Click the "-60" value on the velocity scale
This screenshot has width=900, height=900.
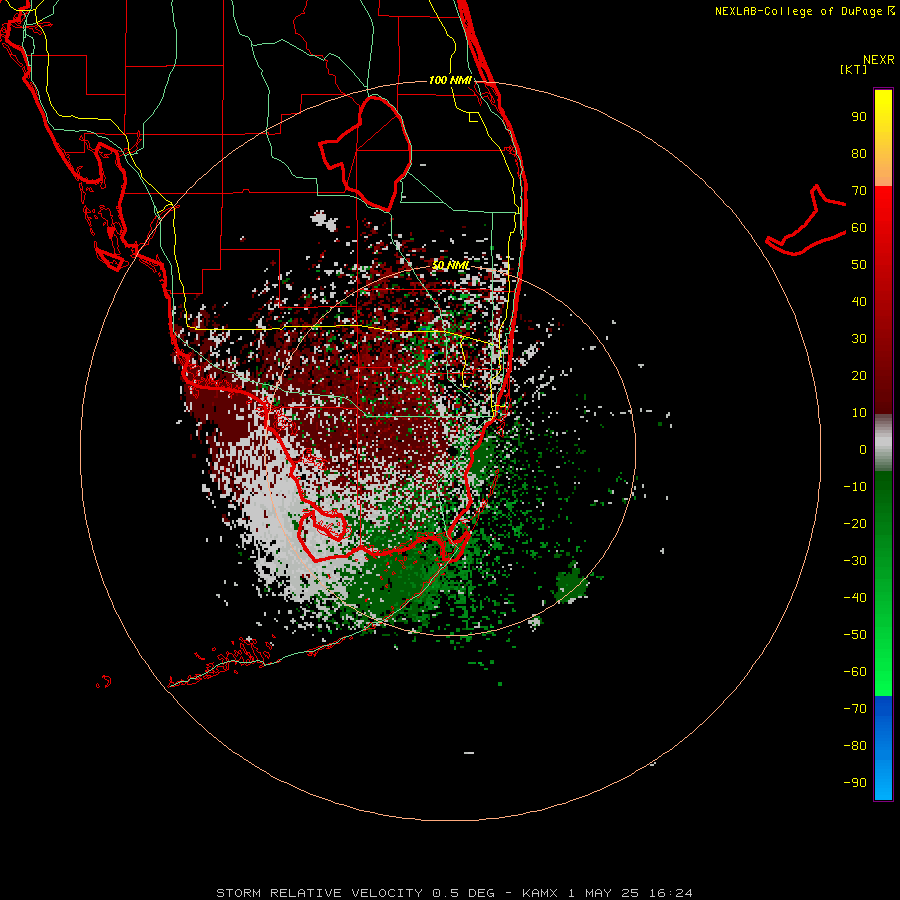coord(855,672)
